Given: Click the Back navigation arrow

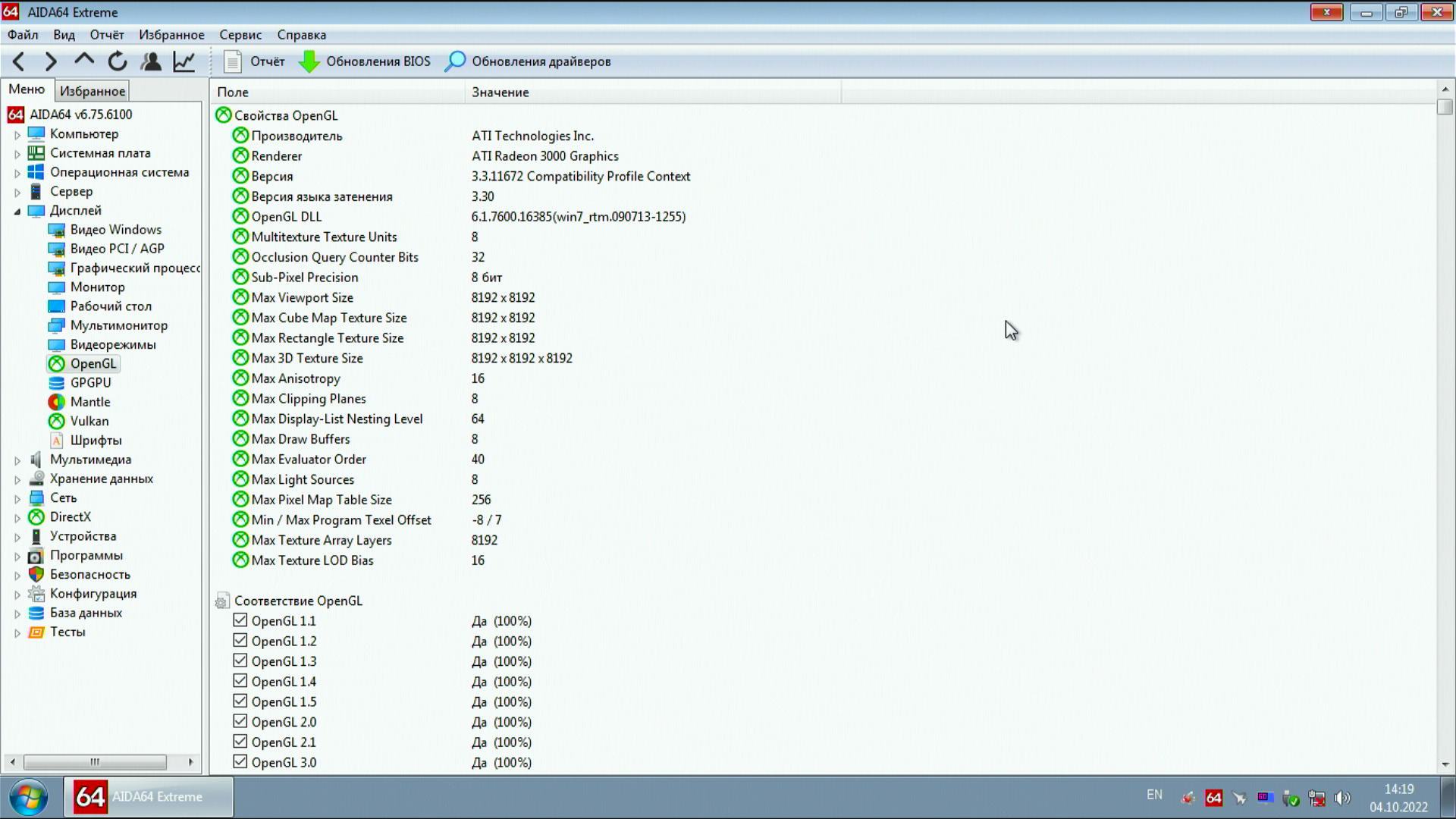Looking at the screenshot, I should point(19,61).
